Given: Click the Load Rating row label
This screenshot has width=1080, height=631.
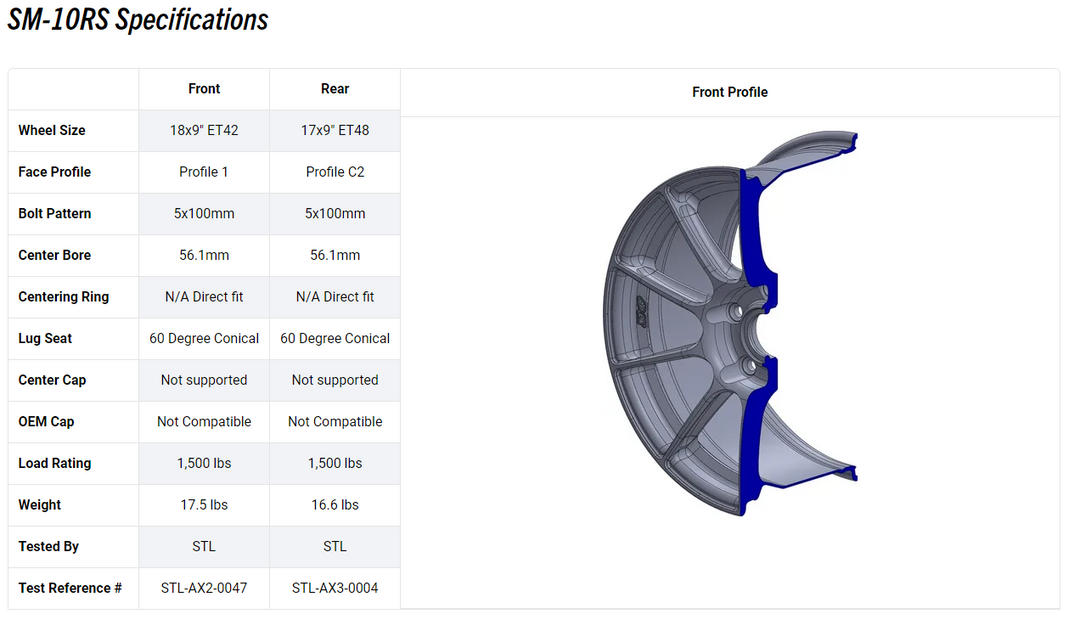Looking at the screenshot, I should click(x=54, y=463).
